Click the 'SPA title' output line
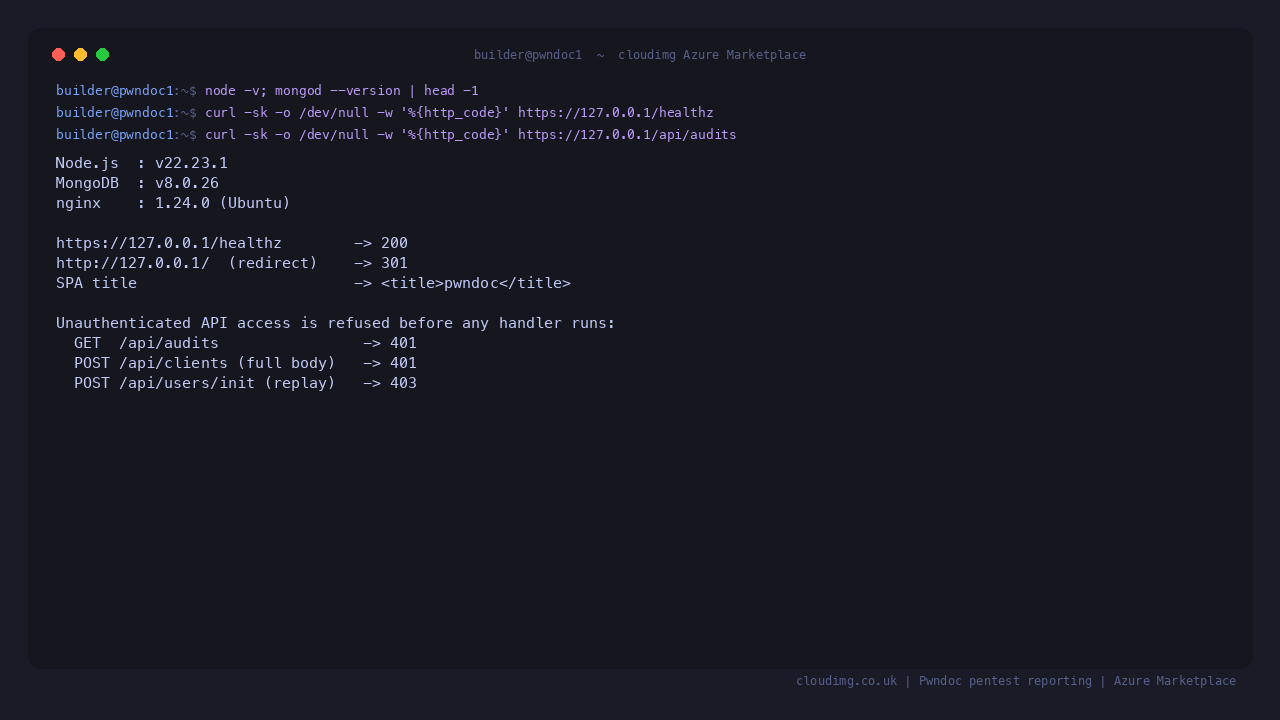The image size is (1280, 720). [x=313, y=283]
